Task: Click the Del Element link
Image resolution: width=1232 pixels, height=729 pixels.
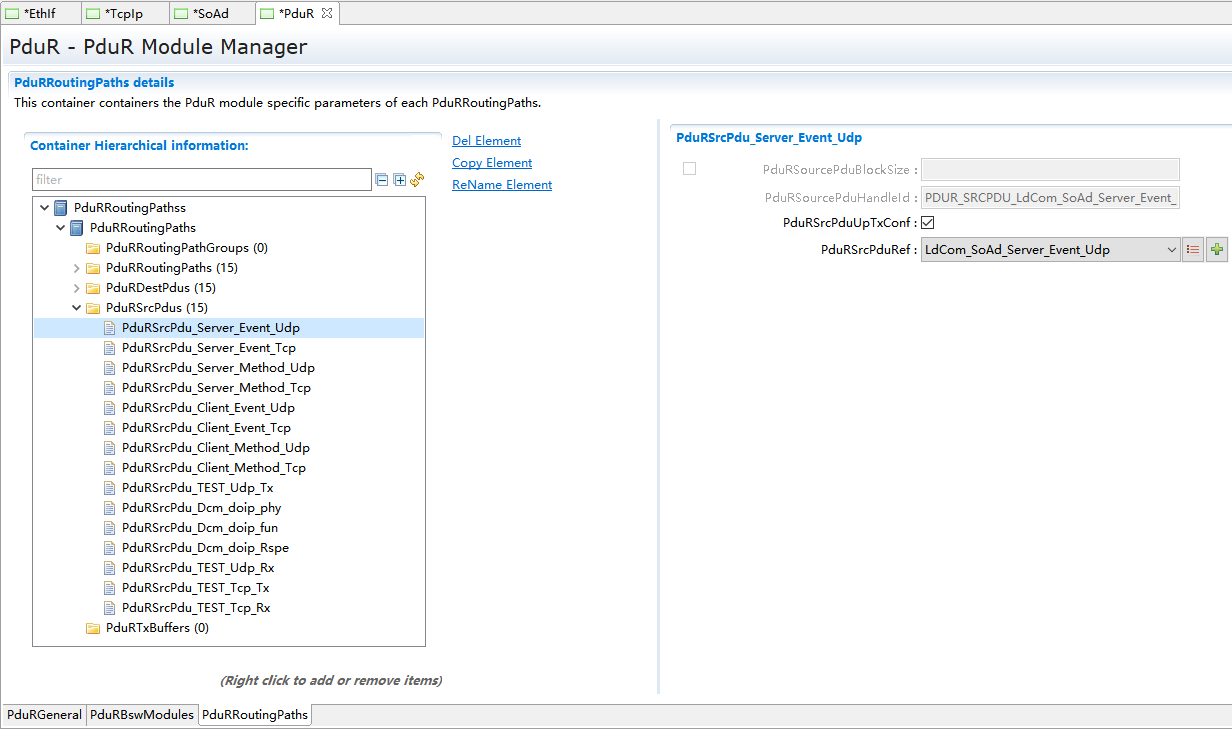Action: 486,141
